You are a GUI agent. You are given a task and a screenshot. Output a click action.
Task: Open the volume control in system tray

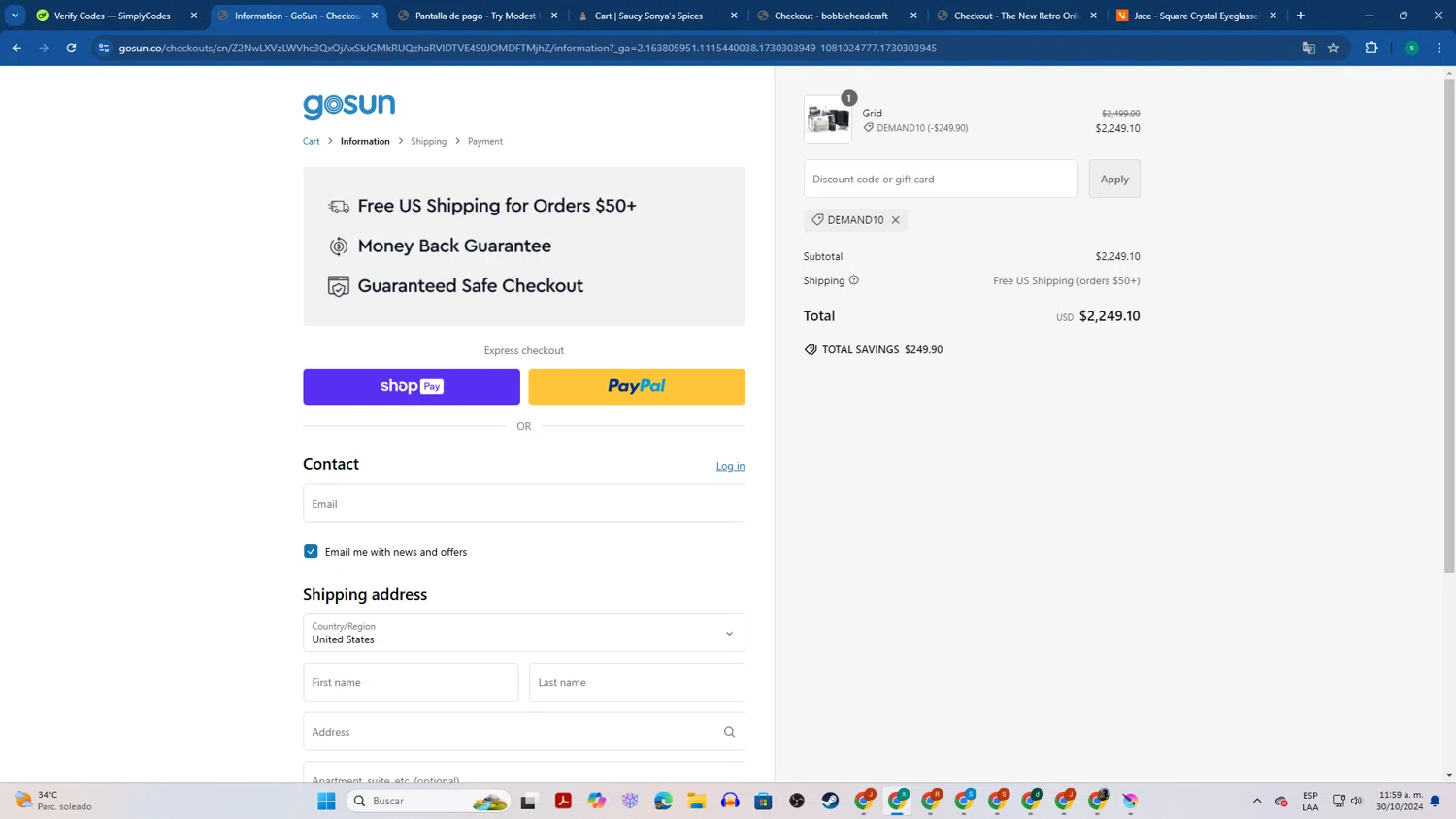click(1357, 801)
